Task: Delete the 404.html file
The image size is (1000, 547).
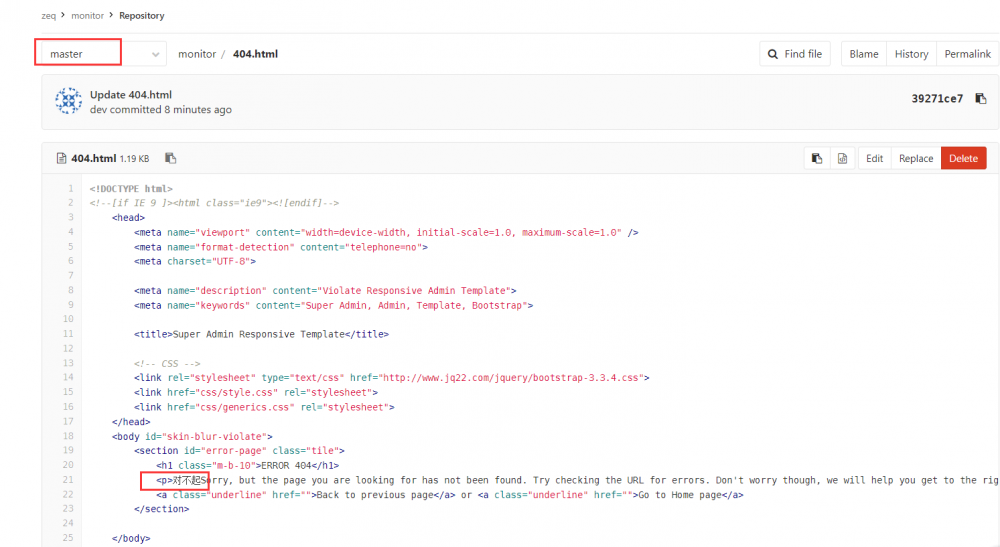Action: (963, 158)
